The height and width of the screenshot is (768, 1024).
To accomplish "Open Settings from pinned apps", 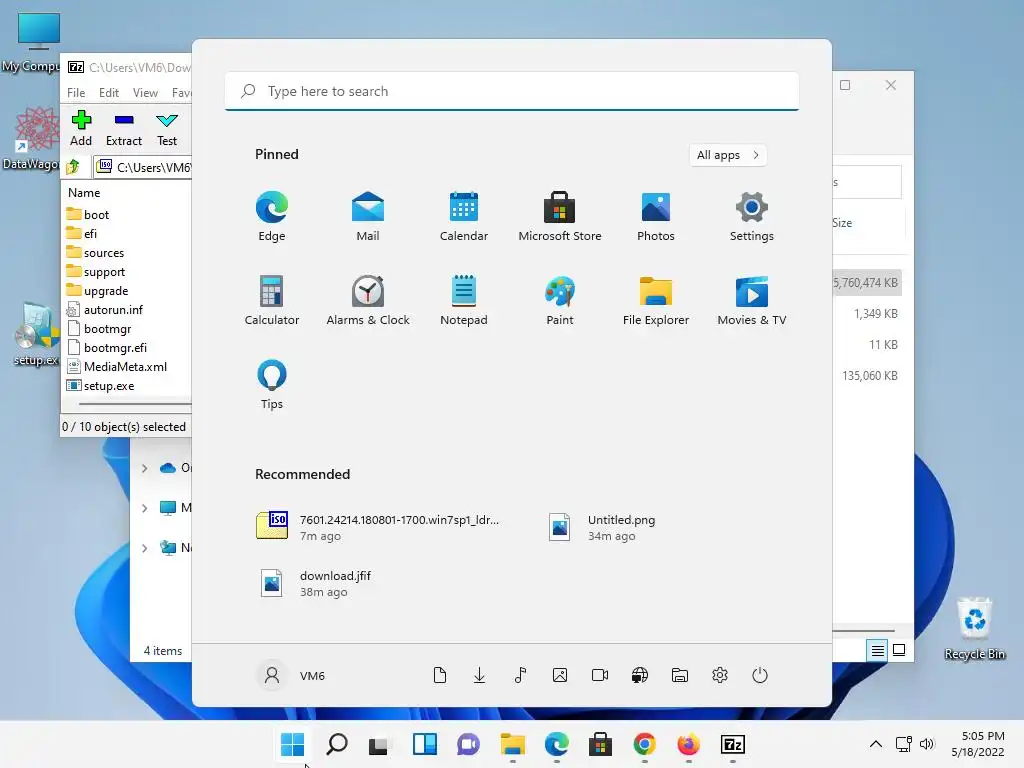I will tap(752, 216).
